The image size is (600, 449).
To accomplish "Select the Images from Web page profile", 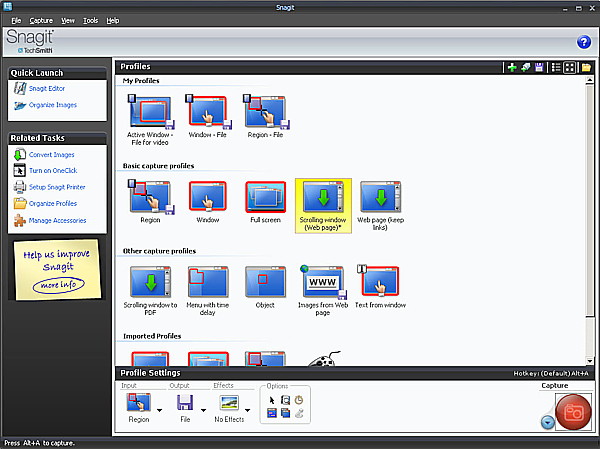I will pyautogui.click(x=323, y=291).
